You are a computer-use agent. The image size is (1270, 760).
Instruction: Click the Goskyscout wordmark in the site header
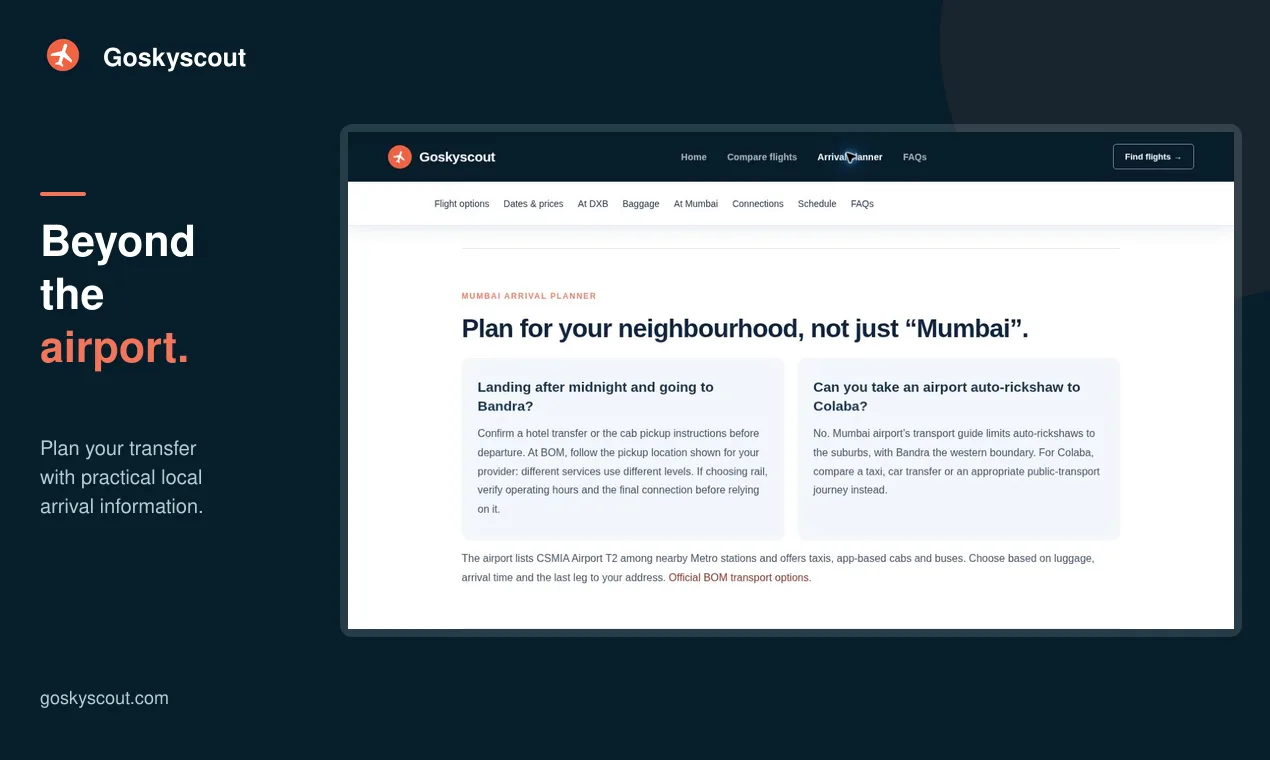tap(457, 157)
